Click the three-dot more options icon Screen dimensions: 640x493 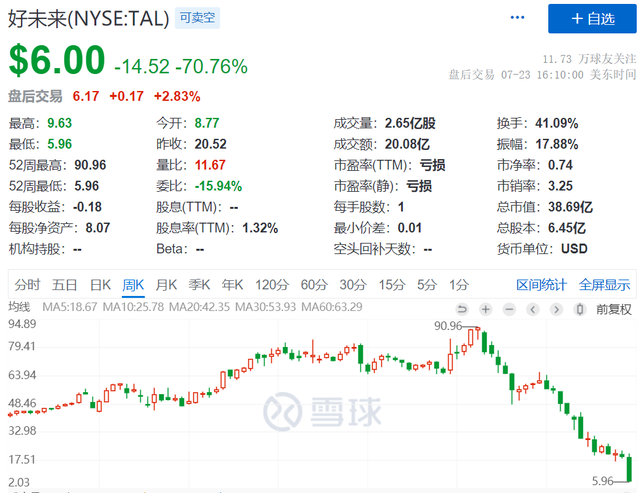[517, 18]
